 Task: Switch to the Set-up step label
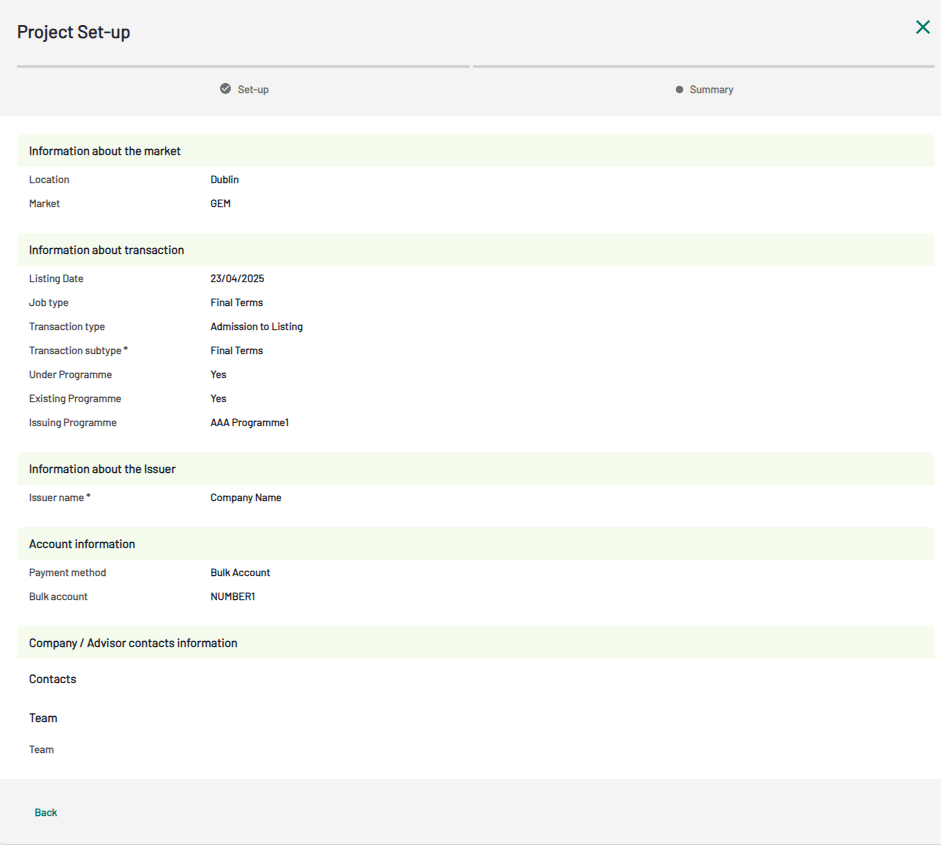(253, 90)
